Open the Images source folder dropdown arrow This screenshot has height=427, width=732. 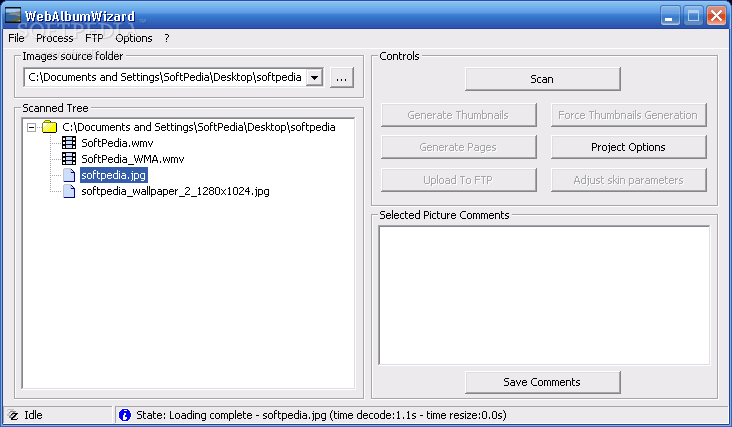pos(315,77)
